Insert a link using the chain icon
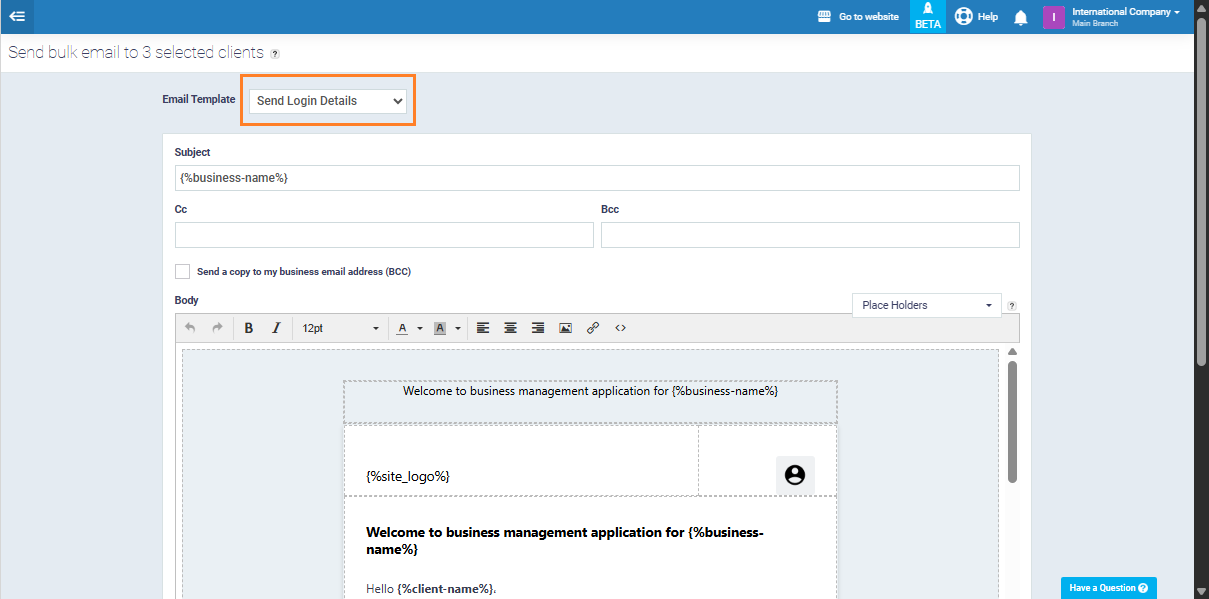 click(x=593, y=328)
